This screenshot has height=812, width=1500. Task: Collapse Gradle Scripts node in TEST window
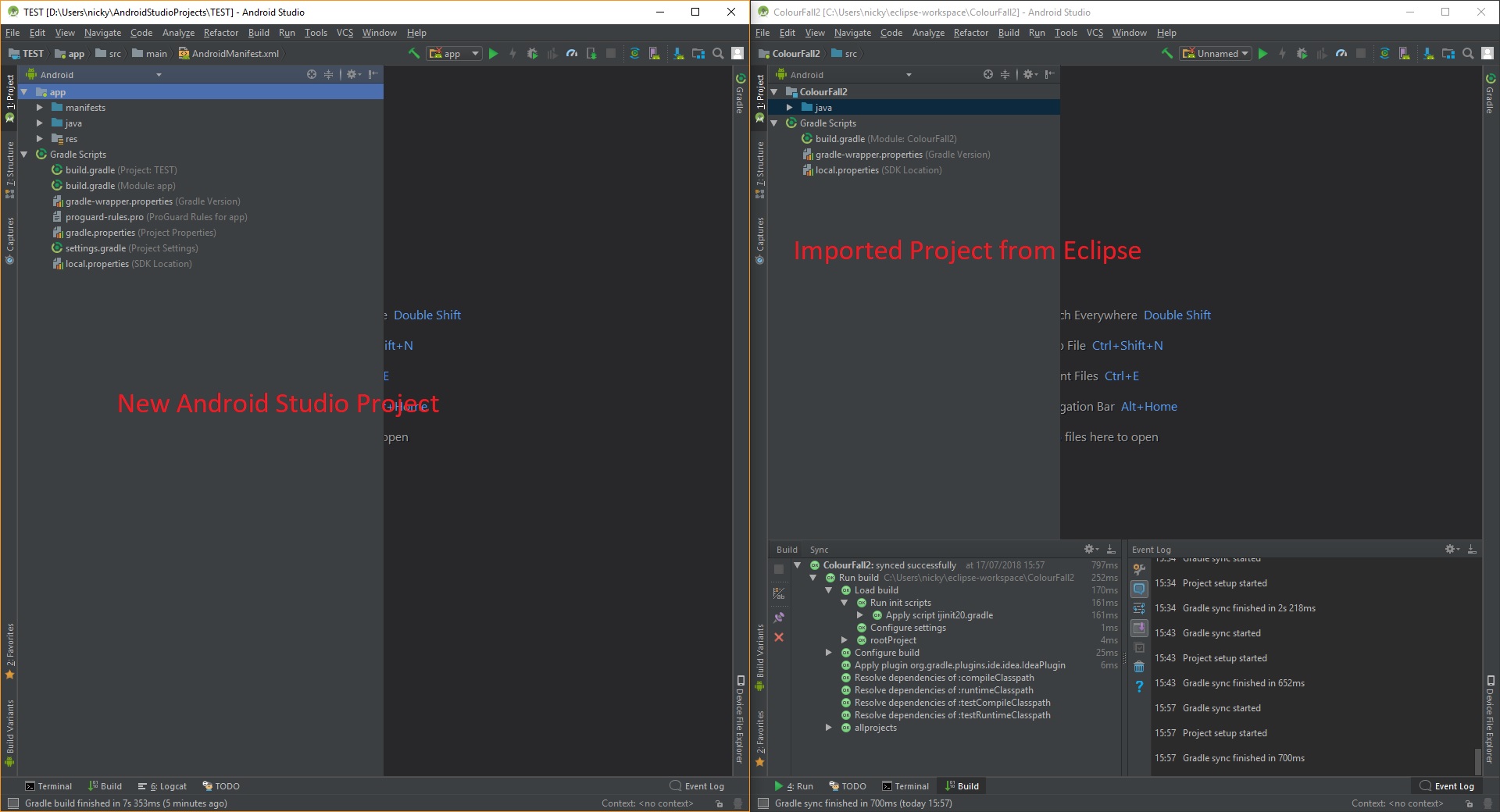pyautogui.click(x=24, y=155)
